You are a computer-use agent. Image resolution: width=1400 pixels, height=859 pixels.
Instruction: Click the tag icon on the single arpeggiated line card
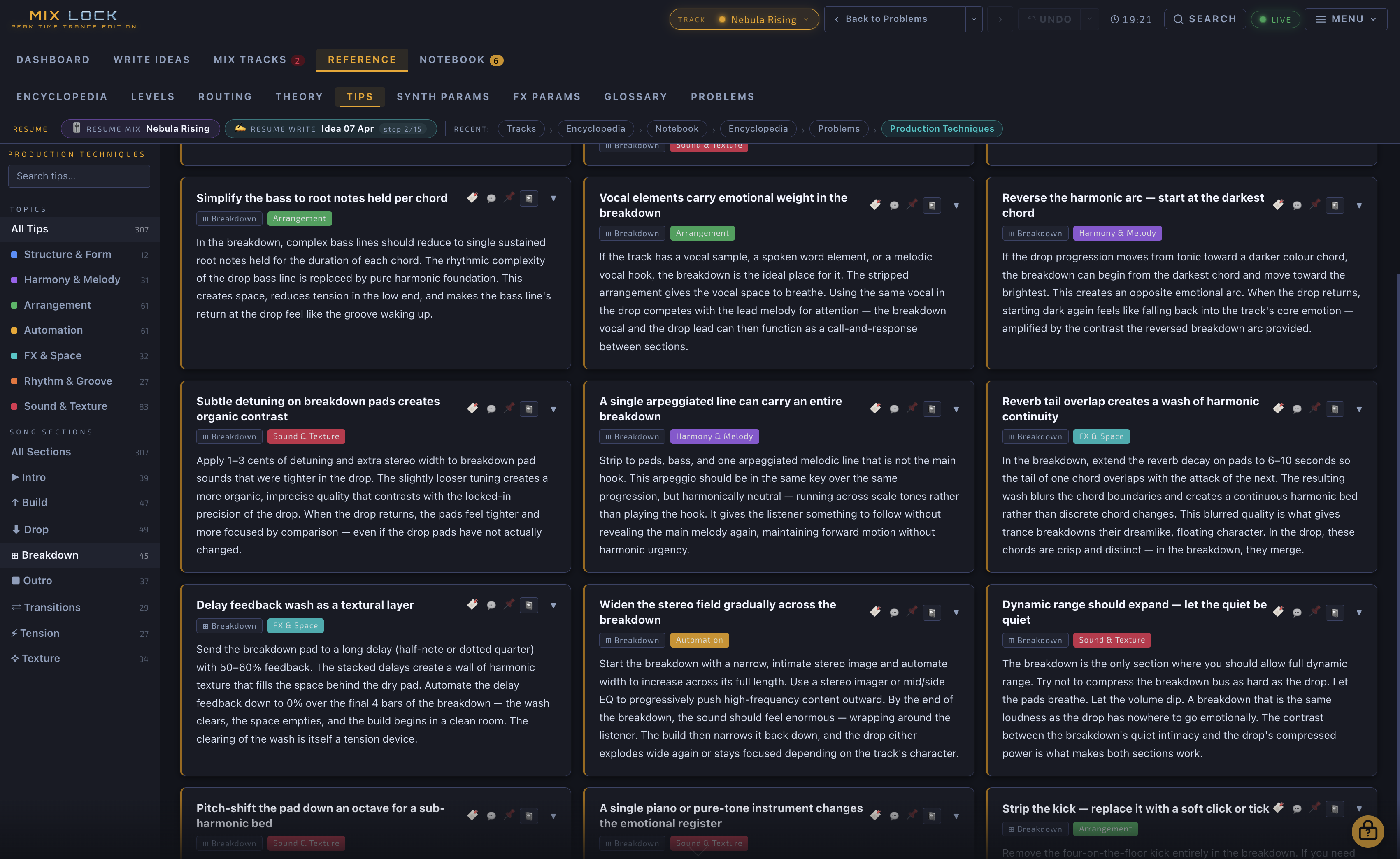click(x=875, y=409)
